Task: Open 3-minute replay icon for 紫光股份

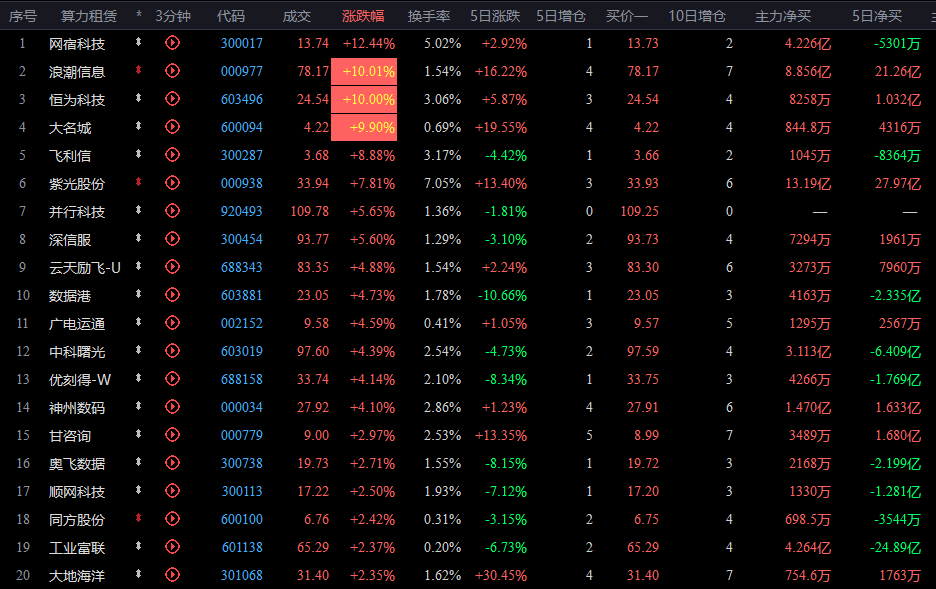Action: click(x=172, y=183)
